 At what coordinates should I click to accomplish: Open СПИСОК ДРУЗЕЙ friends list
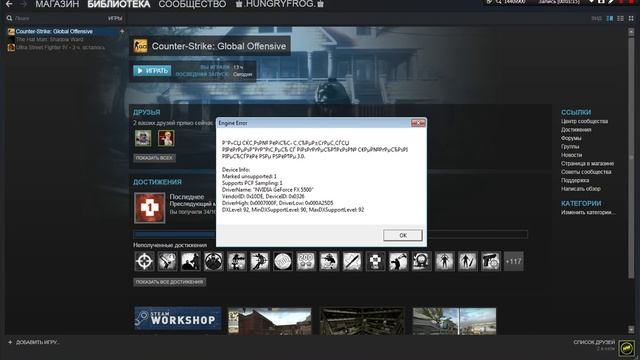[x=594, y=342]
